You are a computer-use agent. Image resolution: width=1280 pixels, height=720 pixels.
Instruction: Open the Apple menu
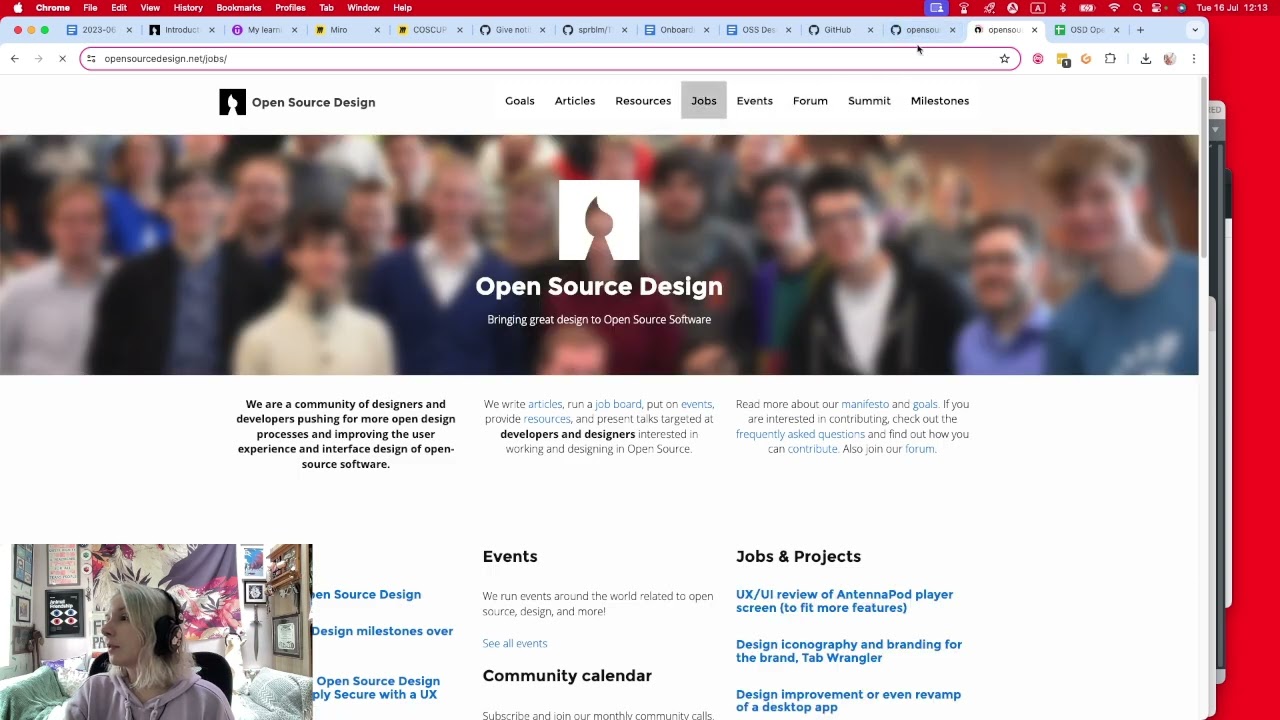(x=18, y=8)
